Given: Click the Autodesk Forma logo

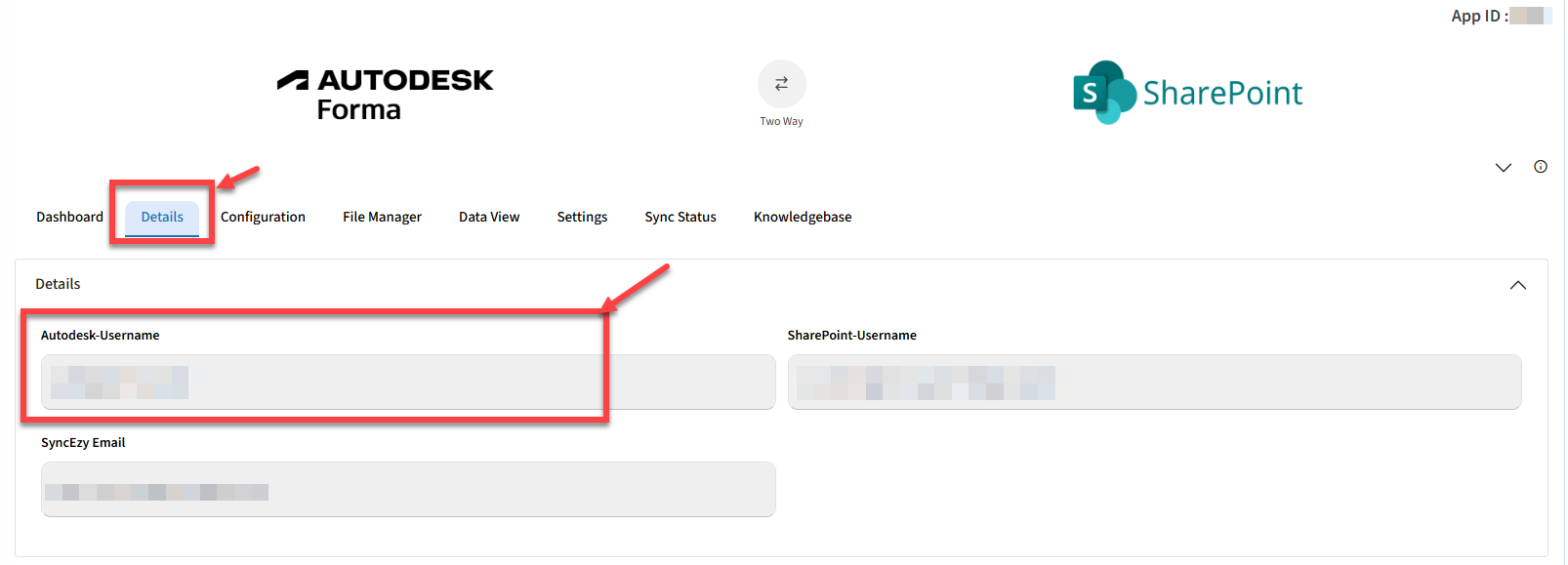Looking at the screenshot, I should point(386,95).
